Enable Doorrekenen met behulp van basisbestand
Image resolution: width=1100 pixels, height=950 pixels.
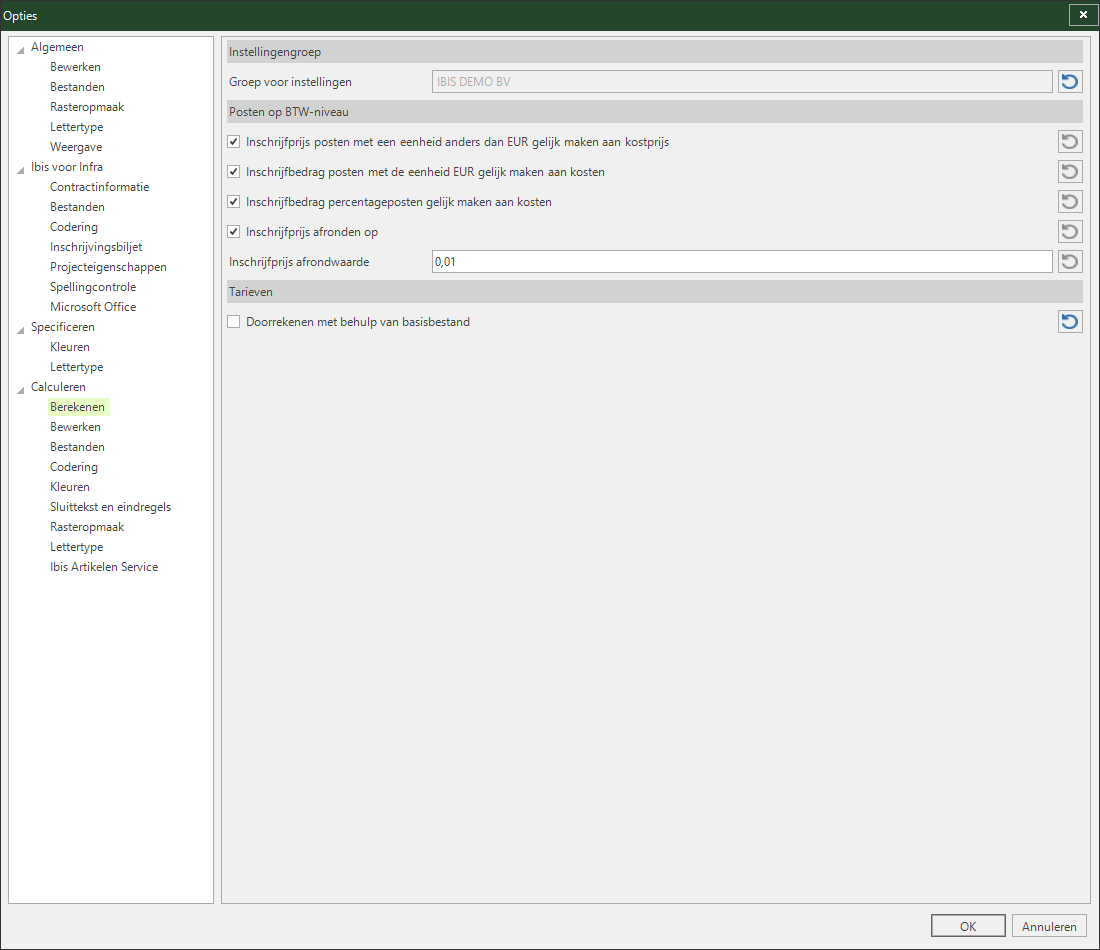pyautogui.click(x=234, y=321)
